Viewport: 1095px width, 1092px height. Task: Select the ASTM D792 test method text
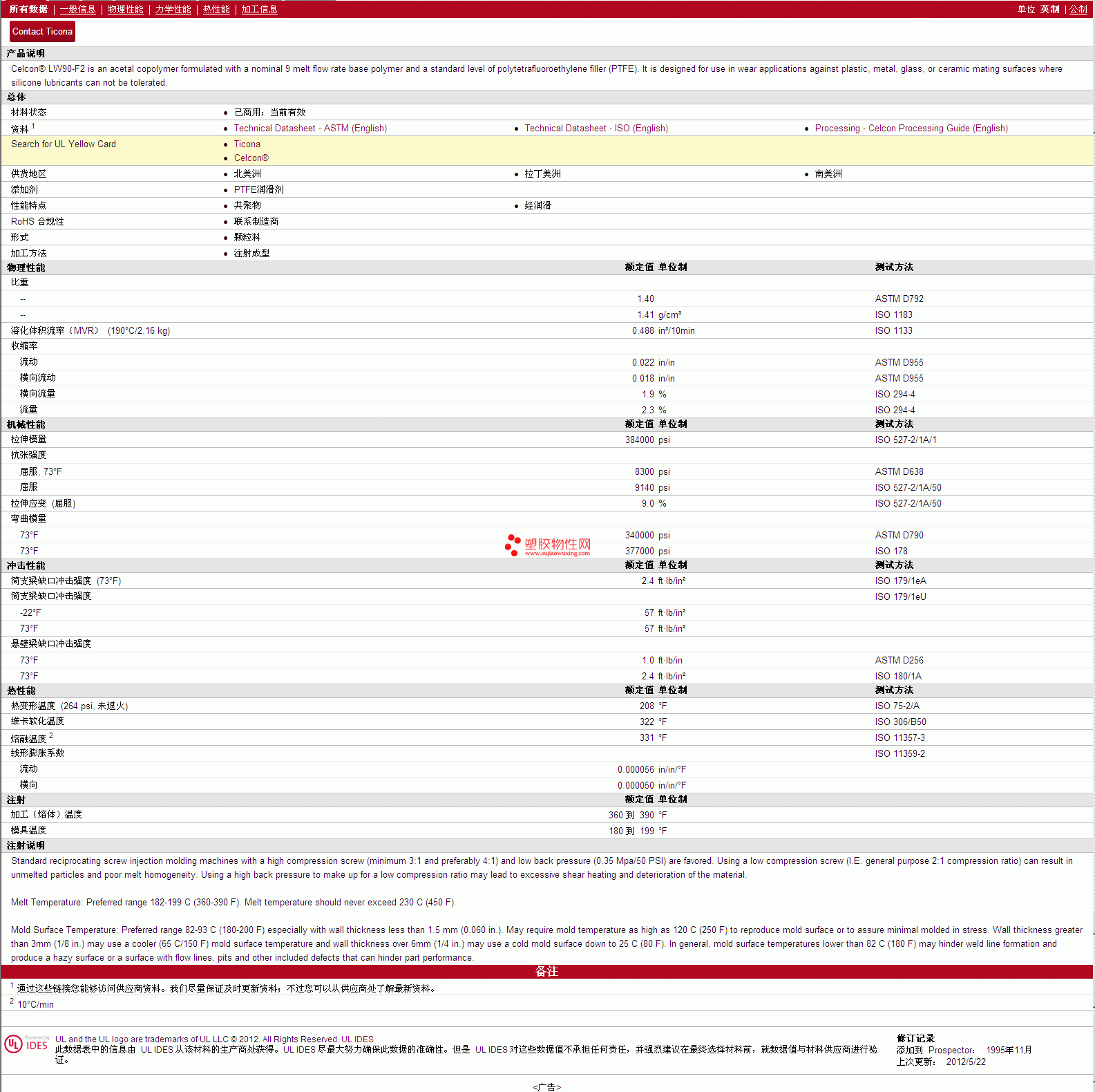(x=899, y=299)
